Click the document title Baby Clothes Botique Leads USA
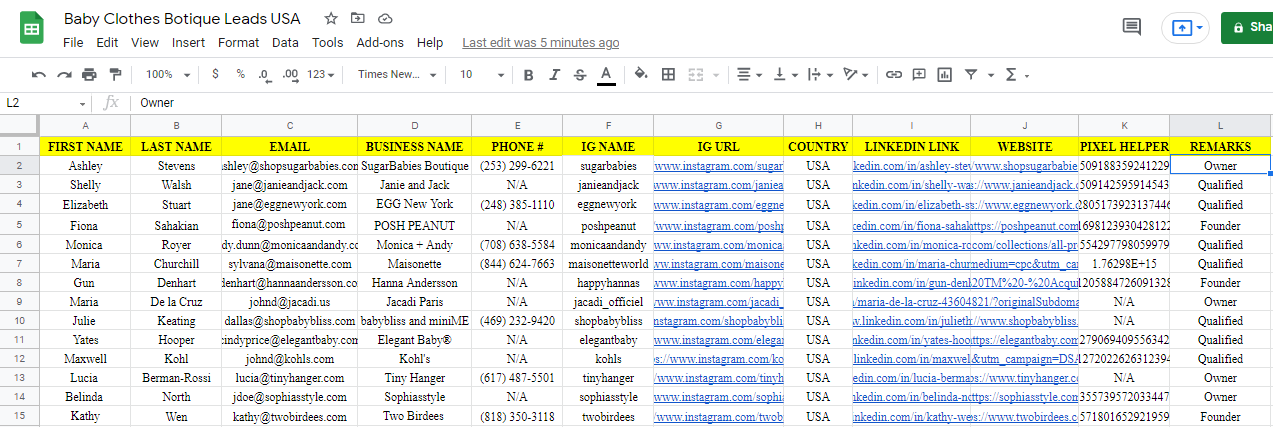This screenshot has height=427, width=1273. [x=182, y=19]
